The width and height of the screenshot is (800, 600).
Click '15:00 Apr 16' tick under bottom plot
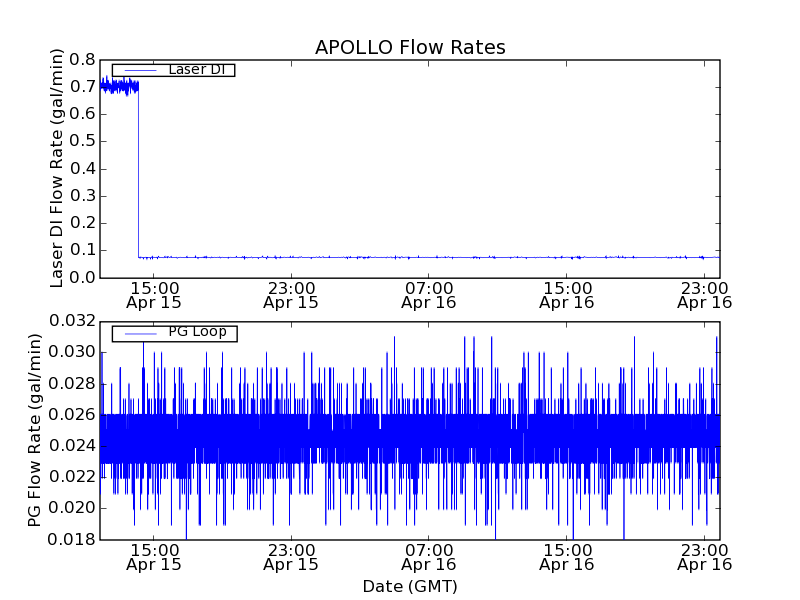(x=567, y=557)
